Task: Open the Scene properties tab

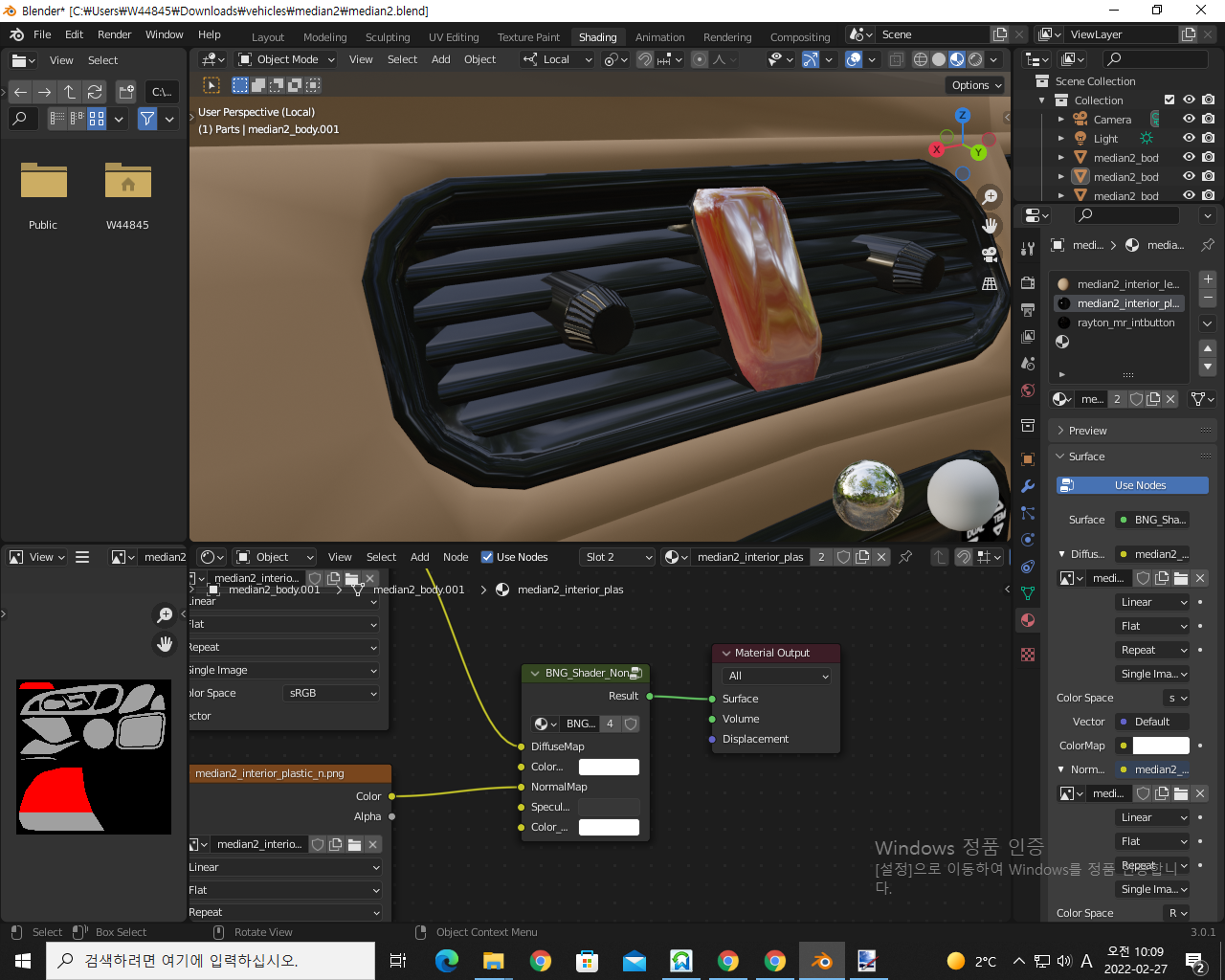Action: click(1028, 364)
